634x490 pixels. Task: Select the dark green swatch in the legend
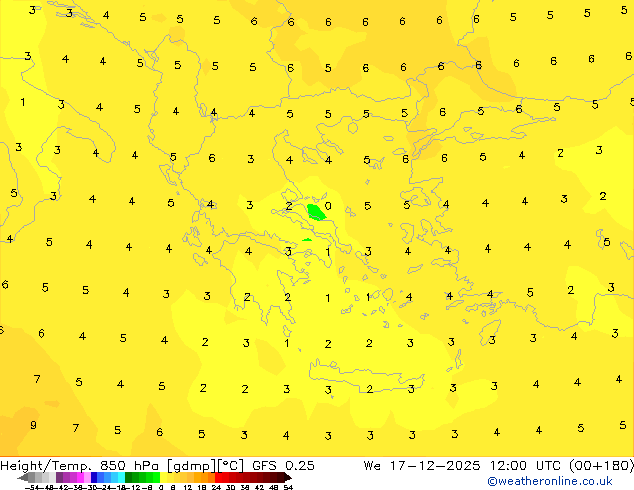click(x=129, y=477)
